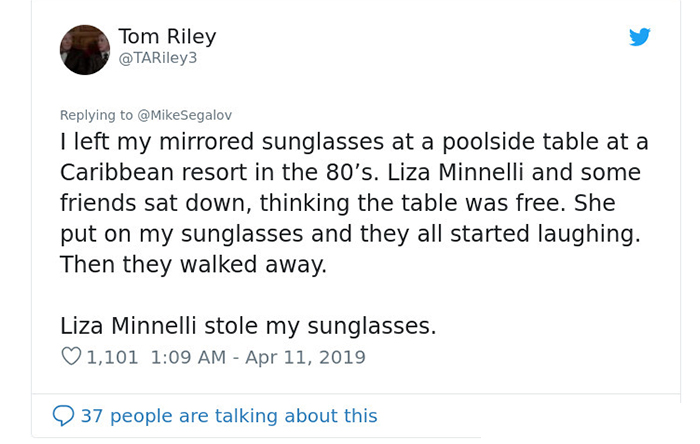This screenshot has width=700, height=444.
Task: Click the Apr 11, 2019 date
Action: 305,357
